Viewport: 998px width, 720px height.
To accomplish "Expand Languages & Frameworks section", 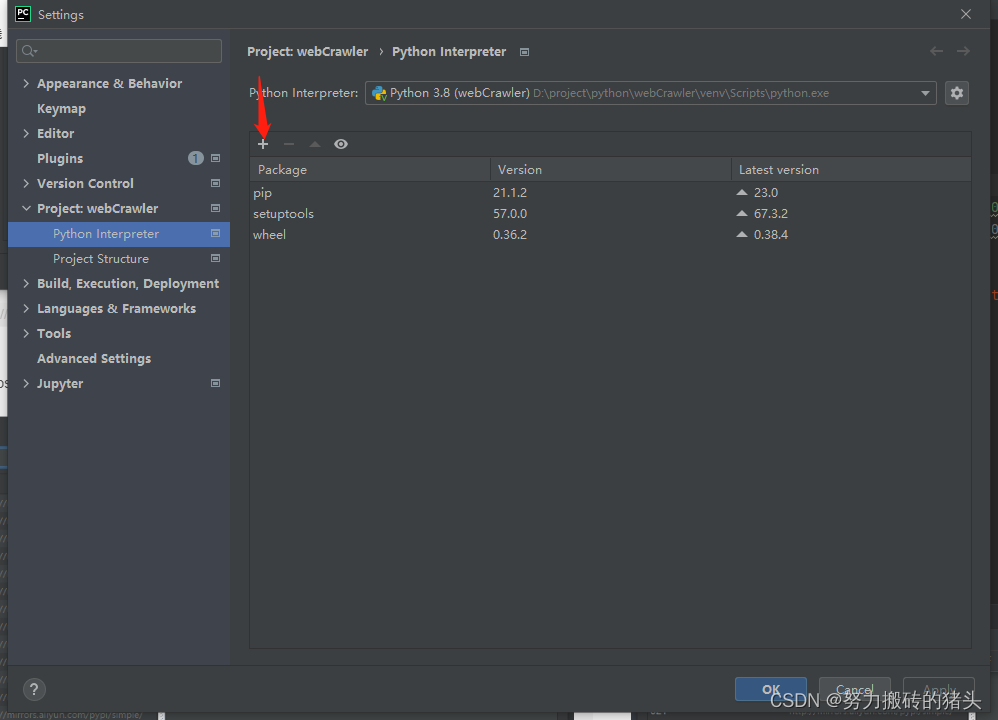I will tap(26, 308).
